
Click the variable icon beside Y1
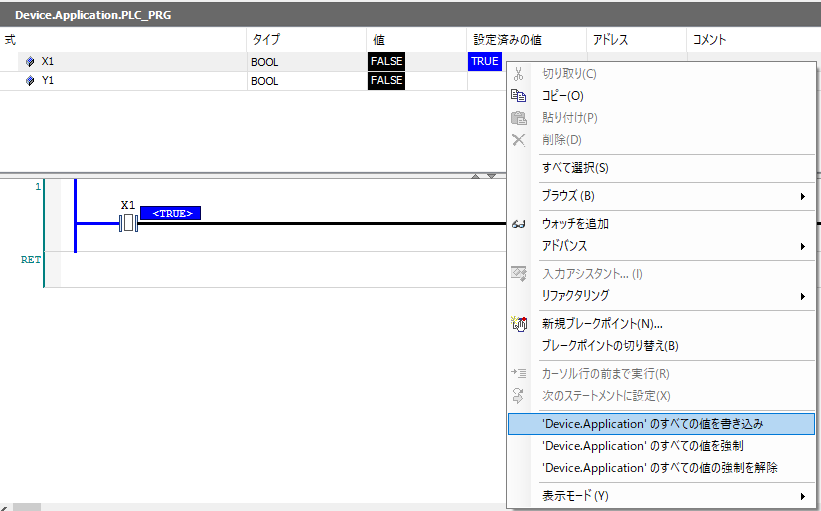click(30, 81)
